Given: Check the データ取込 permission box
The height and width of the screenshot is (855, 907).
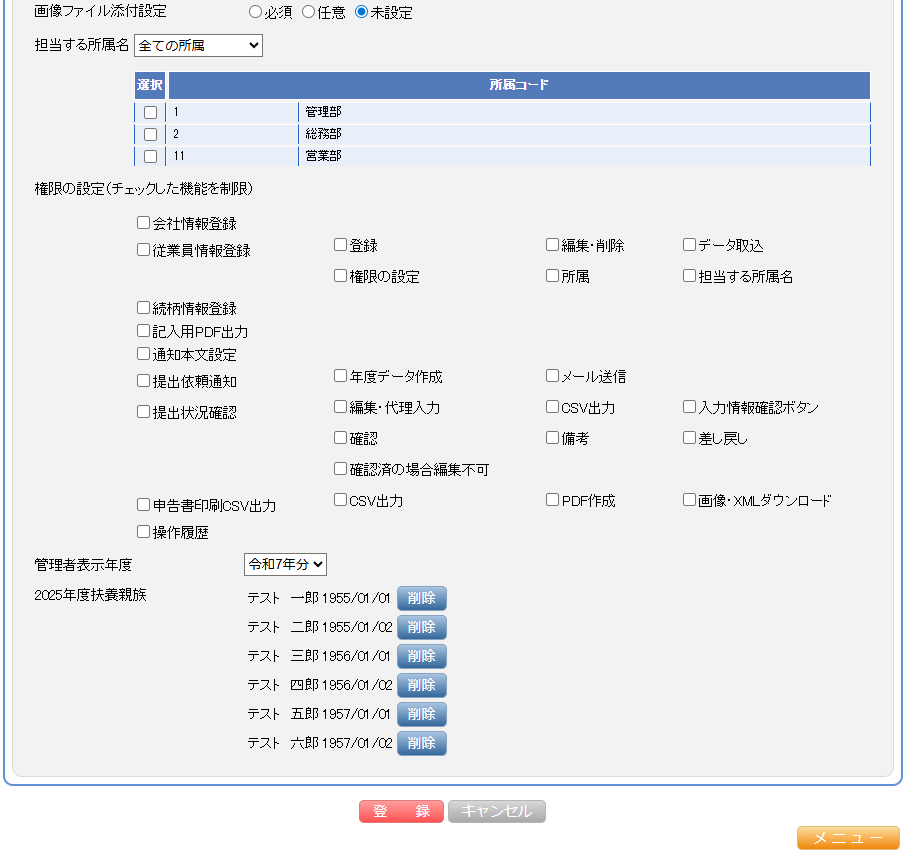Looking at the screenshot, I should 689,245.
